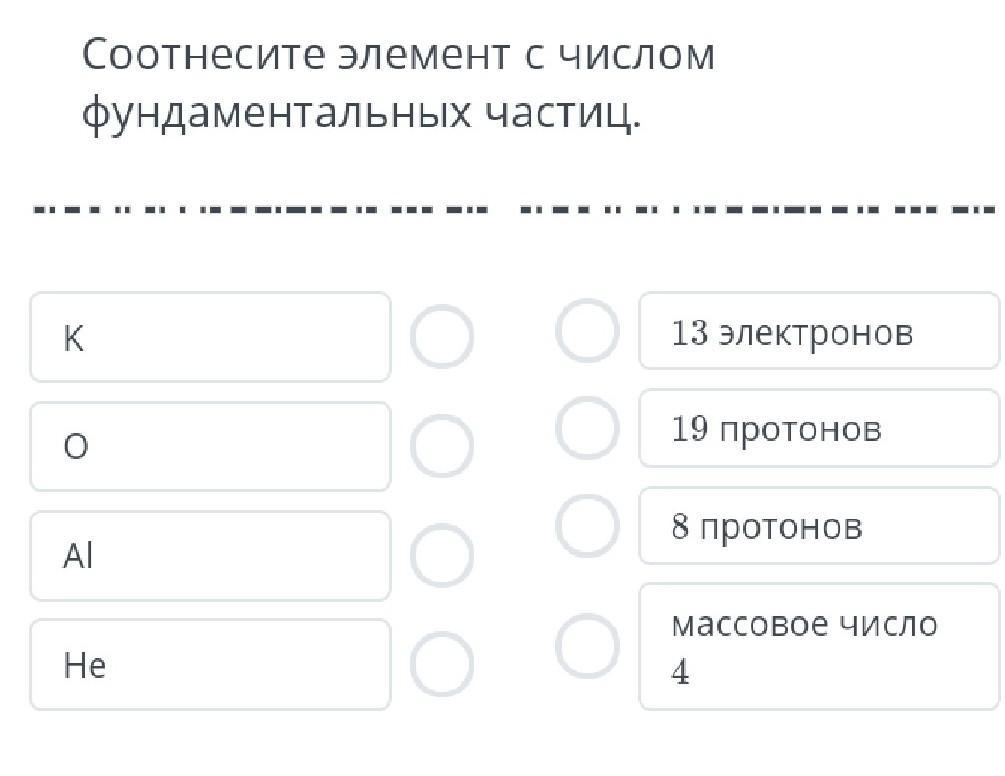Click the right dashed separator line
This screenshot has height=776, width=1005.
point(758,211)
